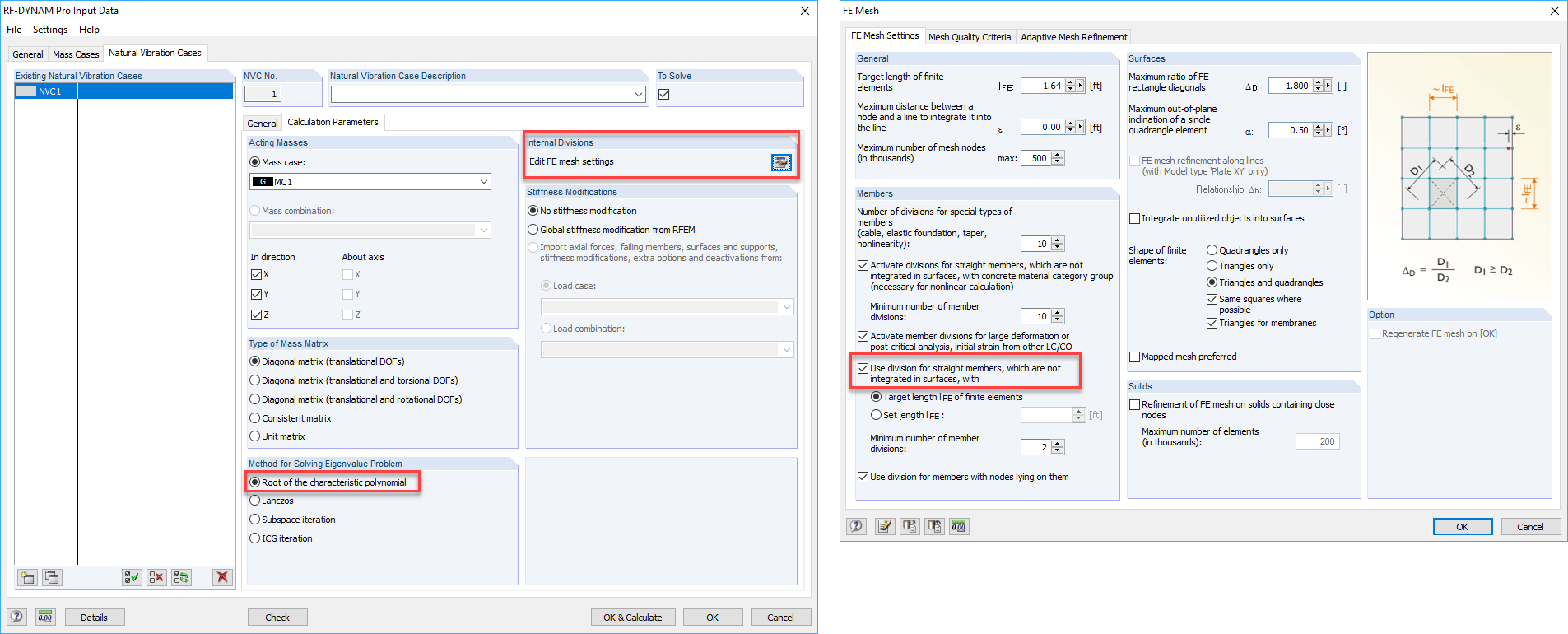Open units and decimals in RF-DYNAM window

(x=45, y=617)
